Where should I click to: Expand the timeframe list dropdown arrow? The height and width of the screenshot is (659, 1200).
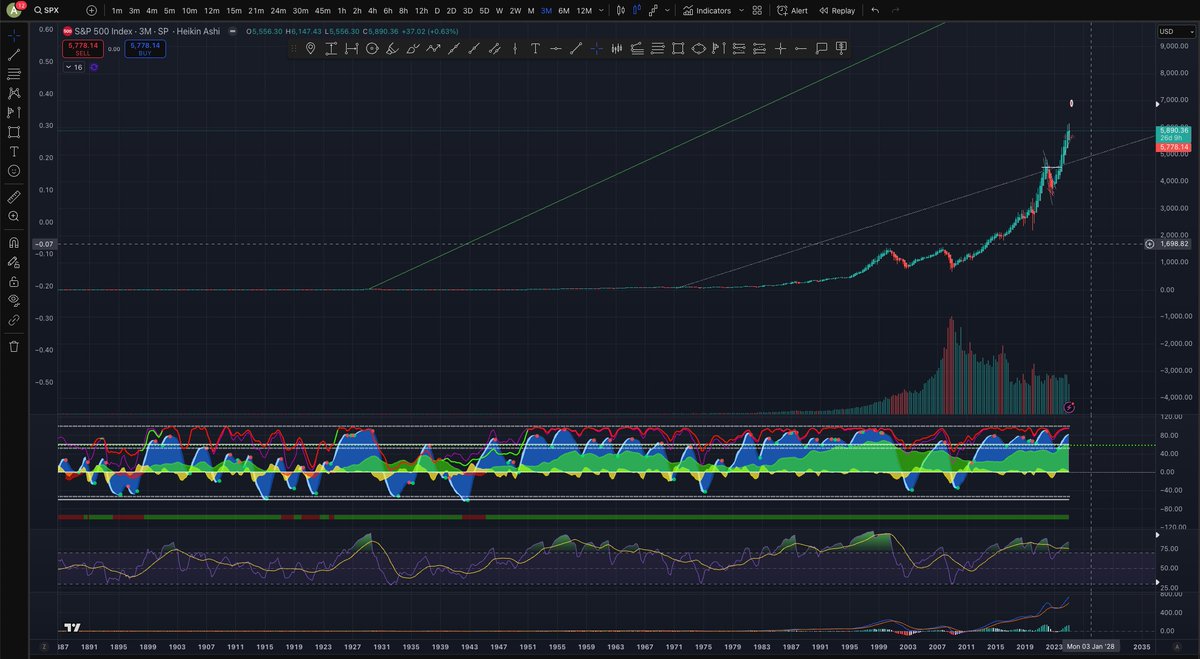(x=602, y=10)
